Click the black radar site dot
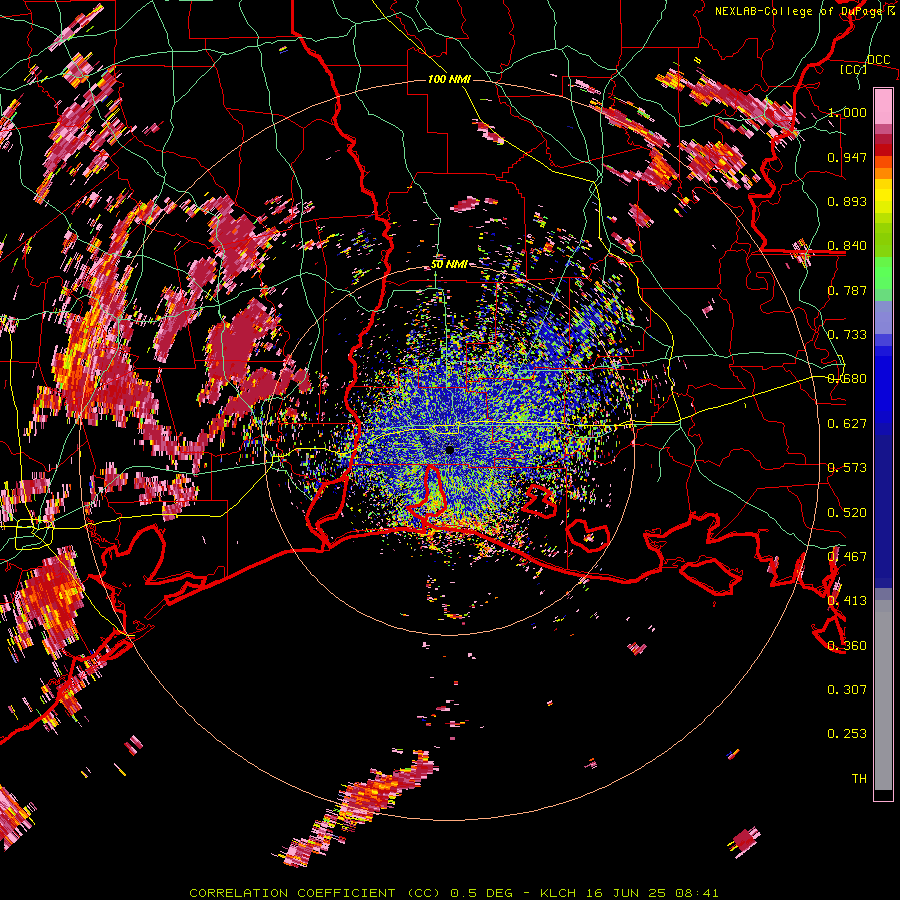The image size is (900, 900). click(x=449, y=450)
